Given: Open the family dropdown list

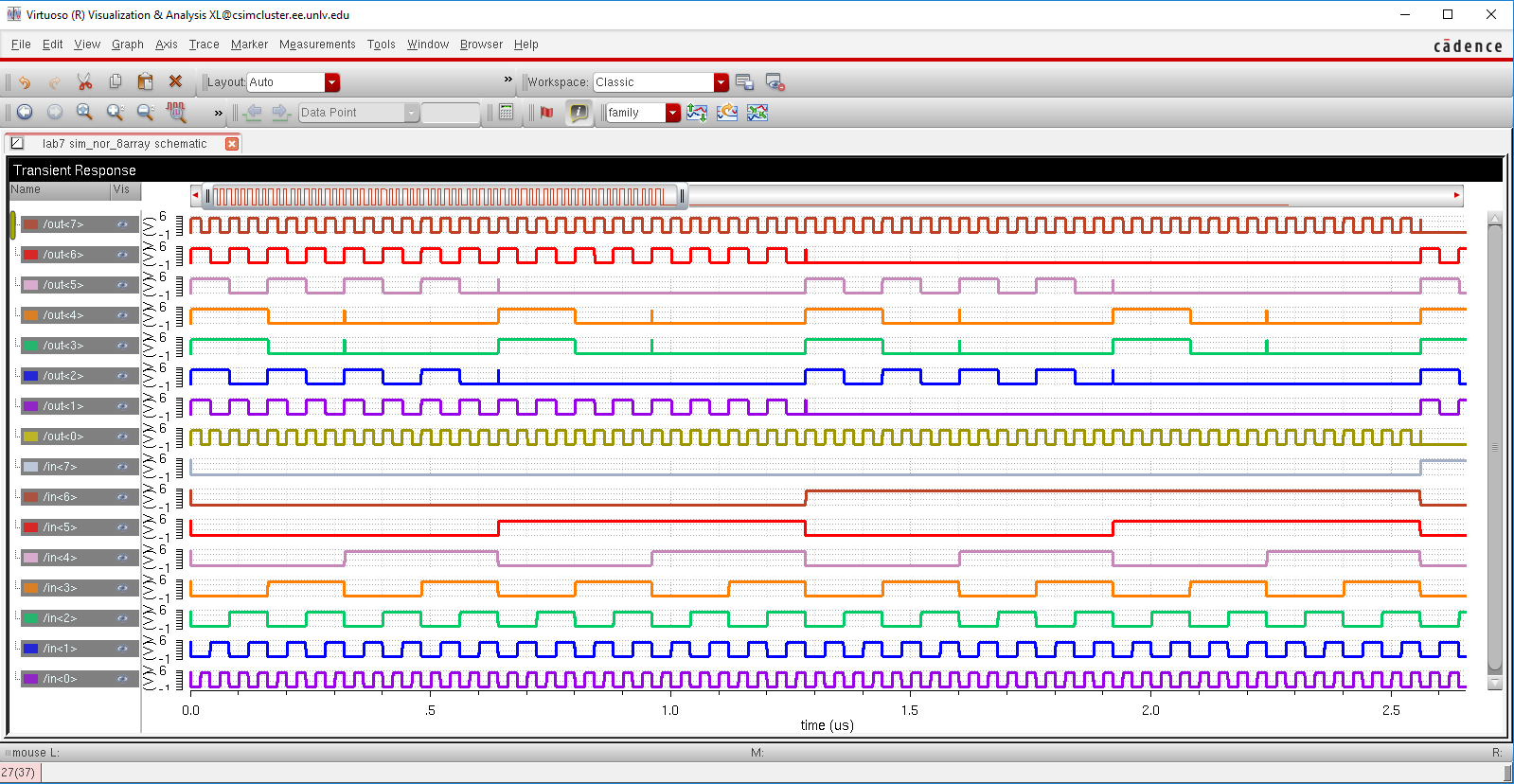Looking at the screenshot, I should (x=672, y=113).
